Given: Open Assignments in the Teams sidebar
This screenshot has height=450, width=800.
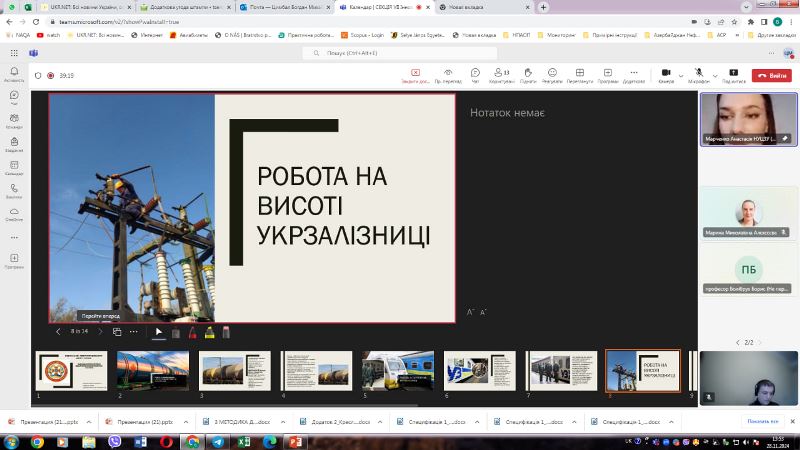Looking at the screenshot, I should tap(14, 144).
